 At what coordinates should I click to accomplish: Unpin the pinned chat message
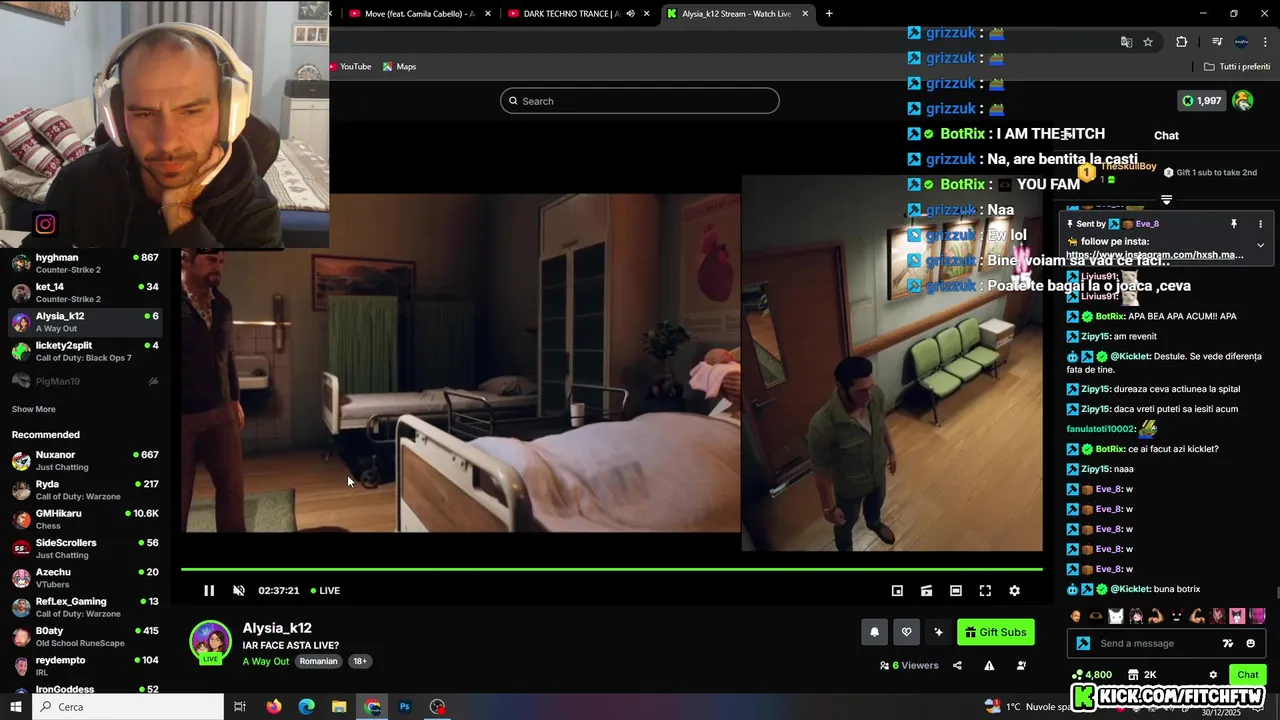(x=1234, y=224)
